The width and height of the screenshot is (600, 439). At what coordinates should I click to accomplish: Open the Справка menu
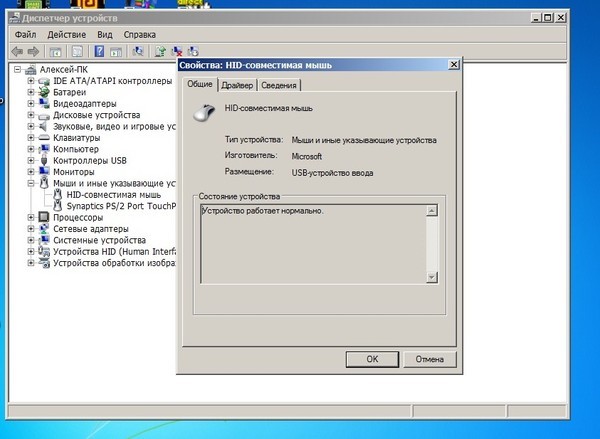tap(139, 35)
